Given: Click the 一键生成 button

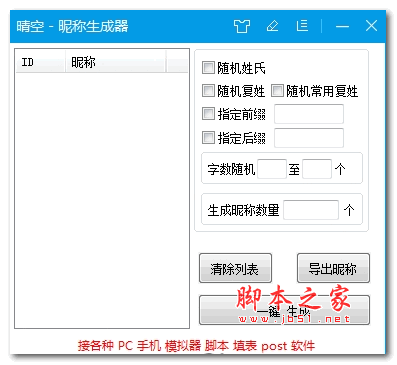Looking at the screenshot, I should click(284, 310).
